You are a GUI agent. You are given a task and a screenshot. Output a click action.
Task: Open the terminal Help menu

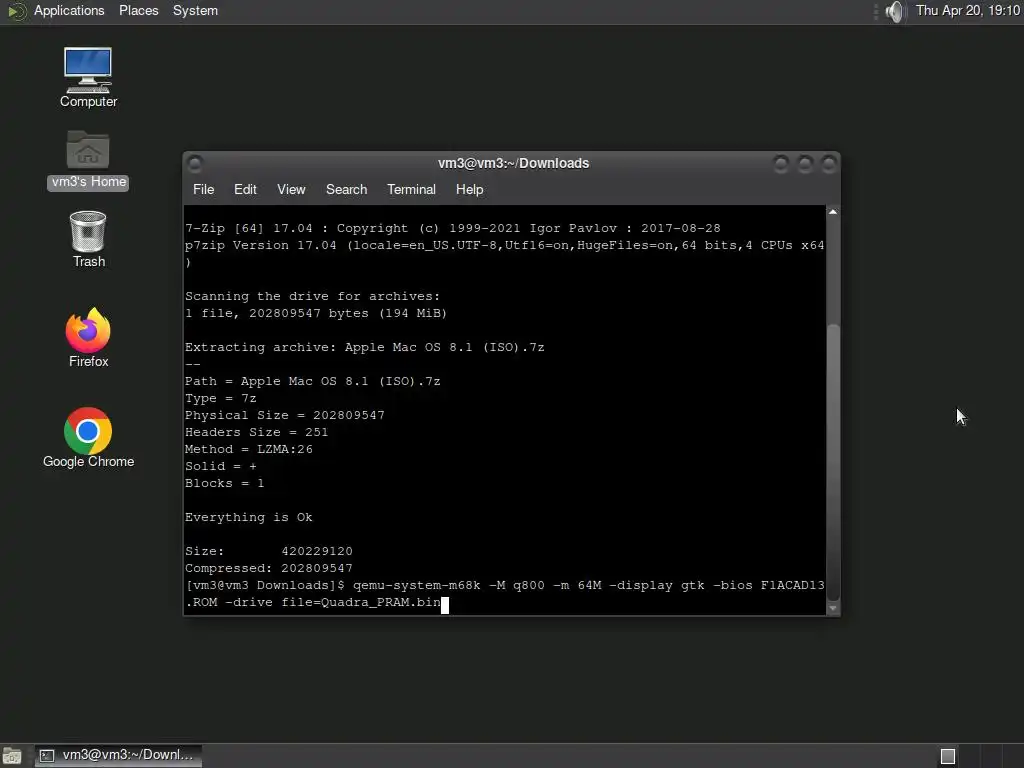[x=469, y=189]
